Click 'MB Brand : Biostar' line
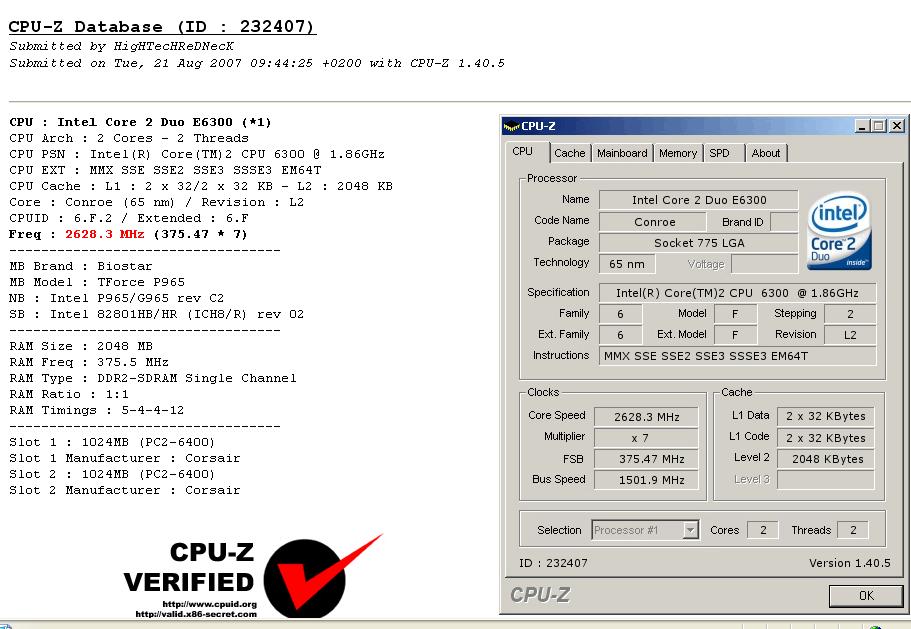This screenshot has height=629, width=911. [81, 266]
